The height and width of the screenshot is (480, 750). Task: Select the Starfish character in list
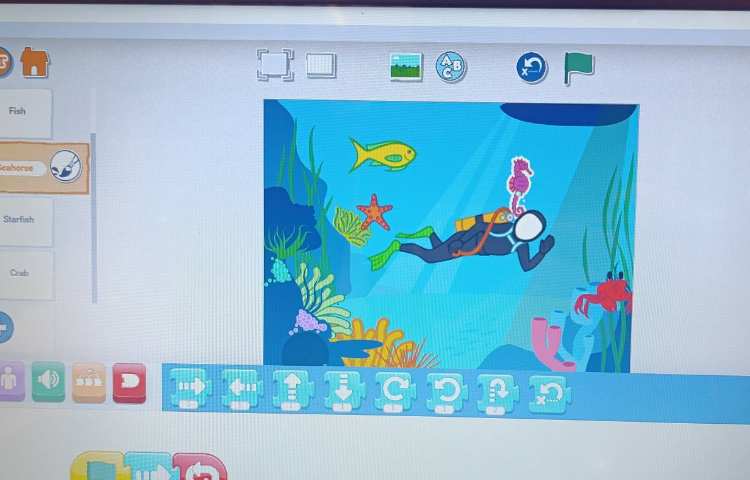(x=24, y=220)
